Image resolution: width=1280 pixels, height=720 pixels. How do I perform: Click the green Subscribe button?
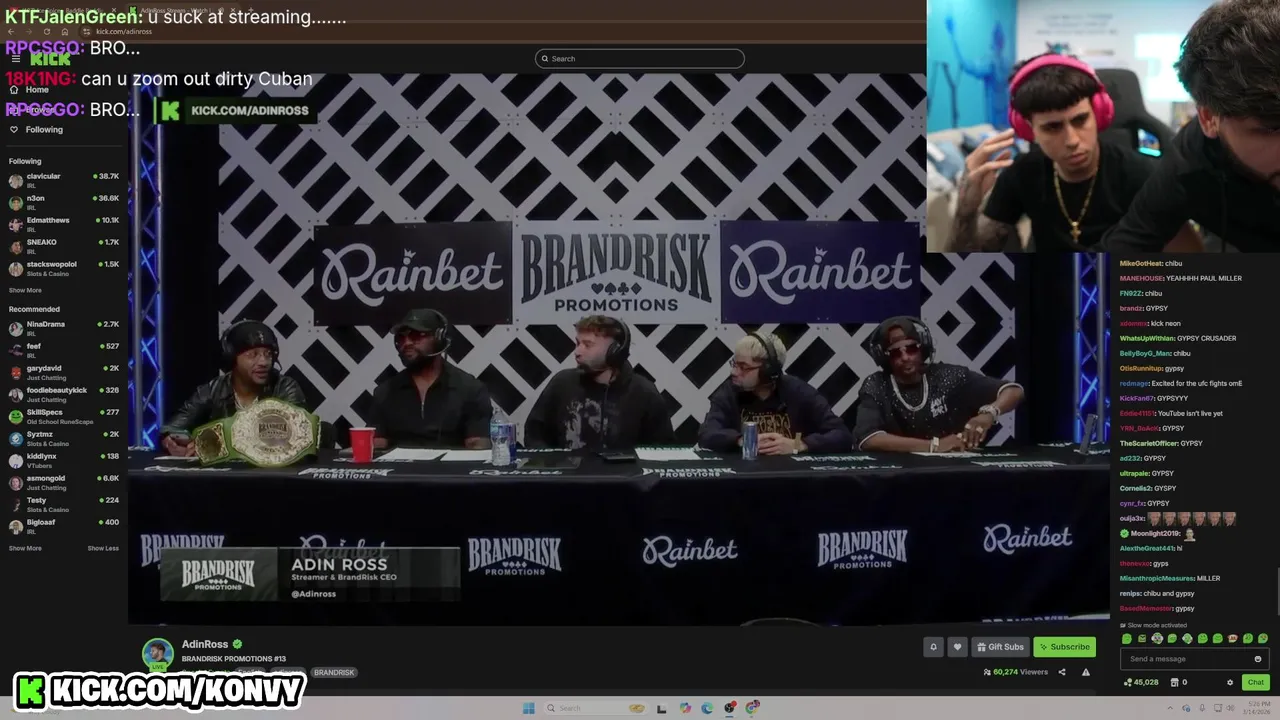pos(1065,647)
